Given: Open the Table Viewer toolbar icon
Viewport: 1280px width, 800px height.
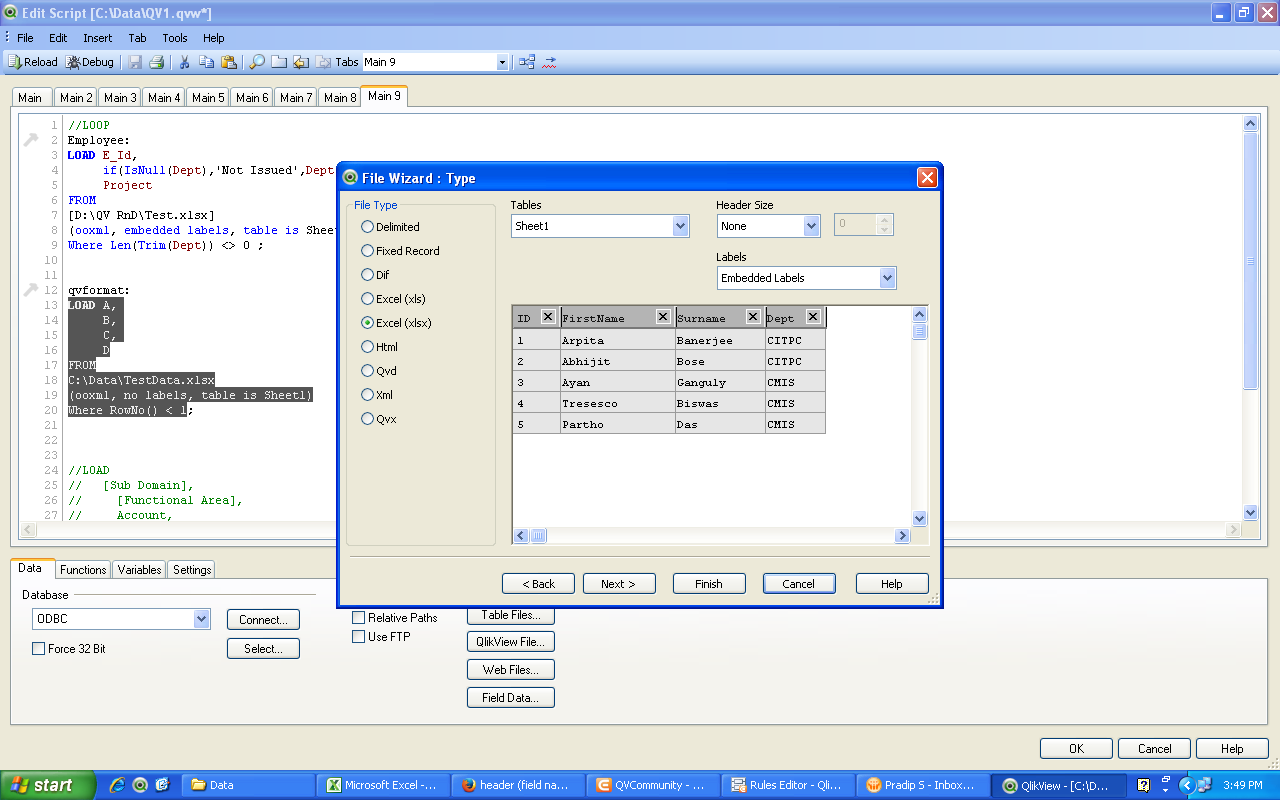Looking at the screenshot, I should [527, 62].
